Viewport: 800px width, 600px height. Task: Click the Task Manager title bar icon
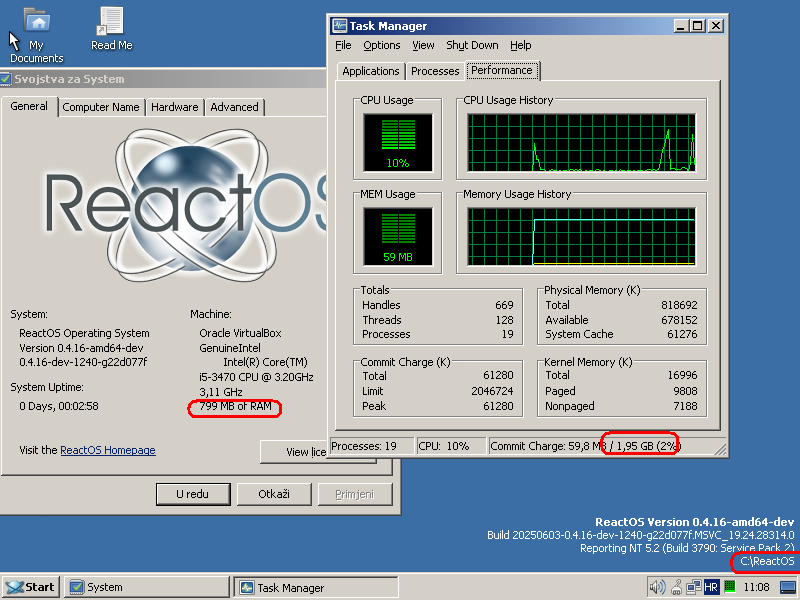(339, 26)
